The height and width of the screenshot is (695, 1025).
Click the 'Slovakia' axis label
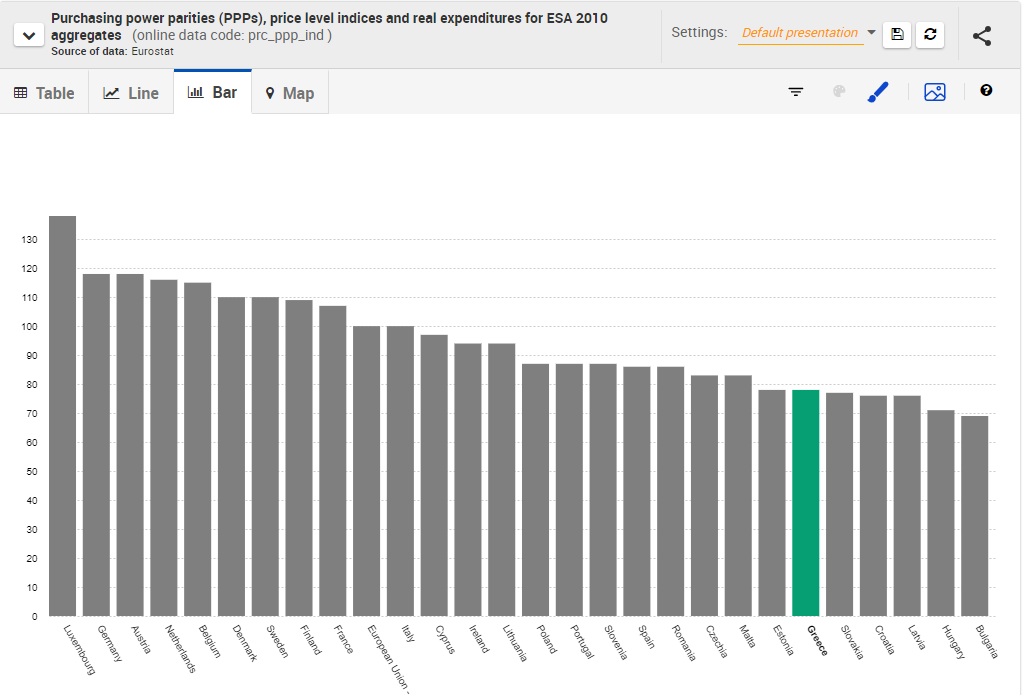[852, 642]
